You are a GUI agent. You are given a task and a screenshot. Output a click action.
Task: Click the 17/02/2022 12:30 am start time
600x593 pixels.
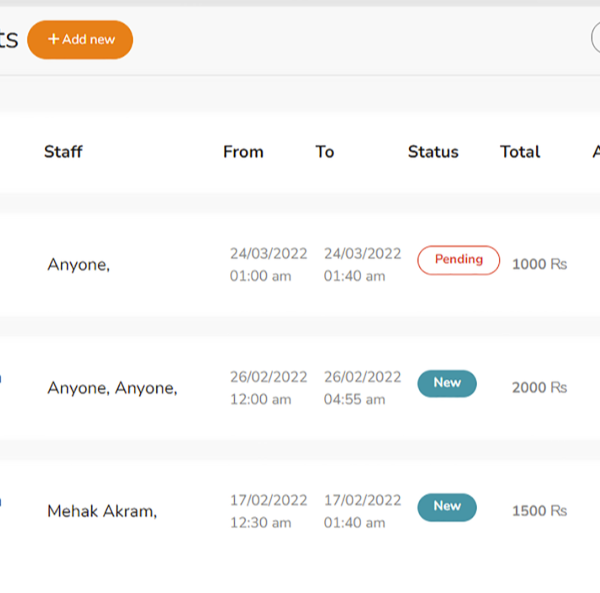point(268,511)
